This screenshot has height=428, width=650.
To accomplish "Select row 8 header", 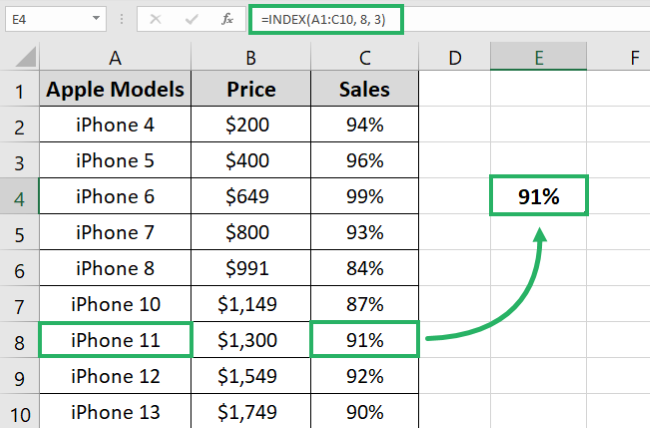I will 19,339.
